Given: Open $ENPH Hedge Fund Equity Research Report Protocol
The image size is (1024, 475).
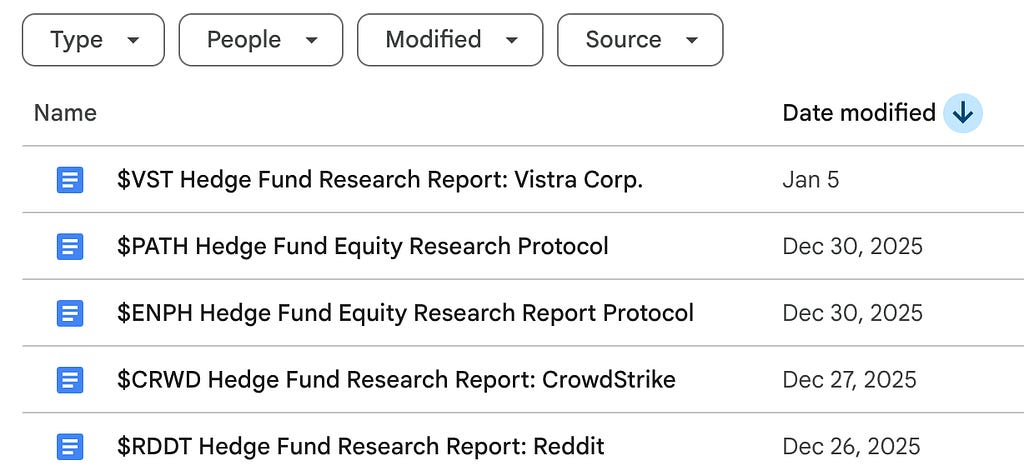Looking at the screenshot, I should coord(405,313).
